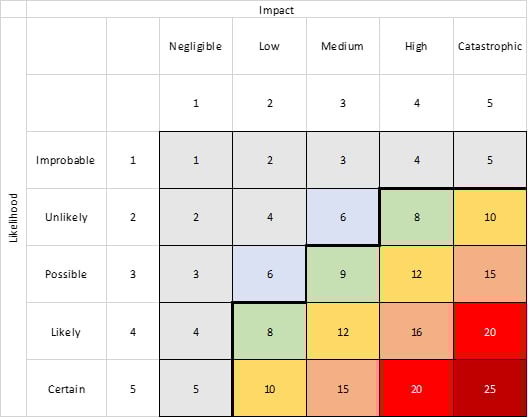Select the Likely row label cell

coord(66,331)
